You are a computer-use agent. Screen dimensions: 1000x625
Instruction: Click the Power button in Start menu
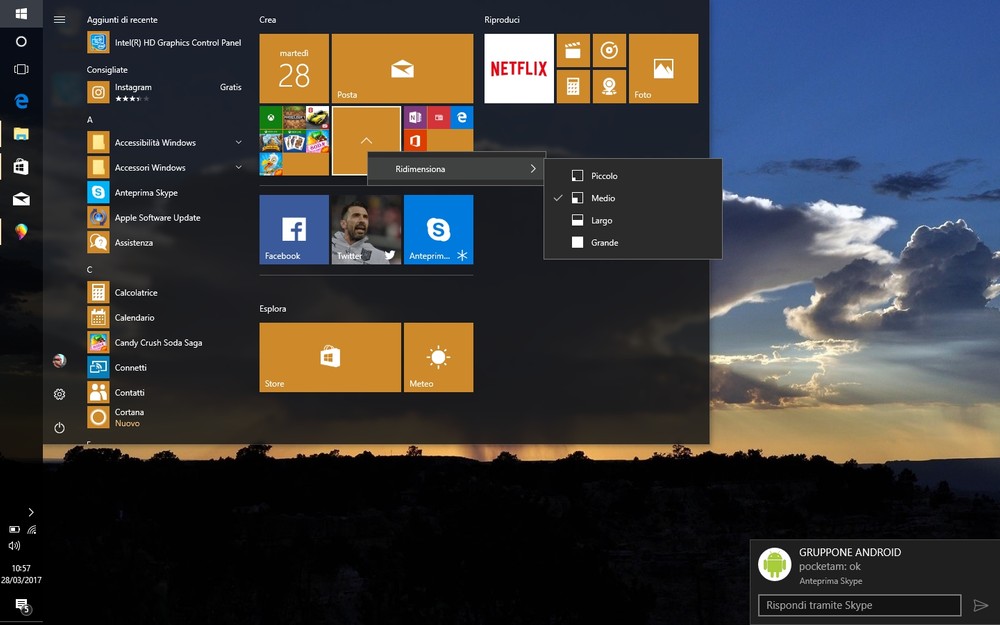point(59,428)
